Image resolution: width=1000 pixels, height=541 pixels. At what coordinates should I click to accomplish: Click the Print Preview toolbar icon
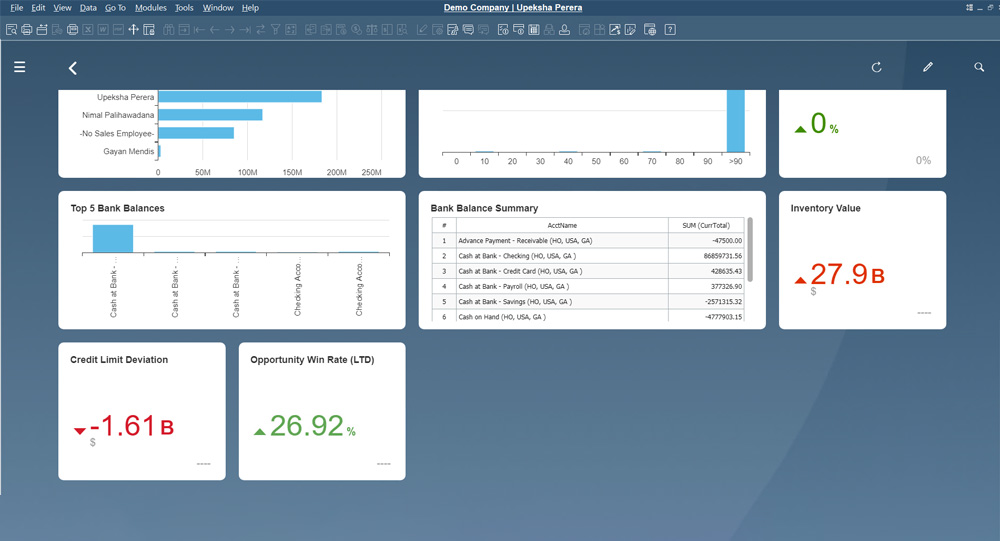tap(11, 29)
